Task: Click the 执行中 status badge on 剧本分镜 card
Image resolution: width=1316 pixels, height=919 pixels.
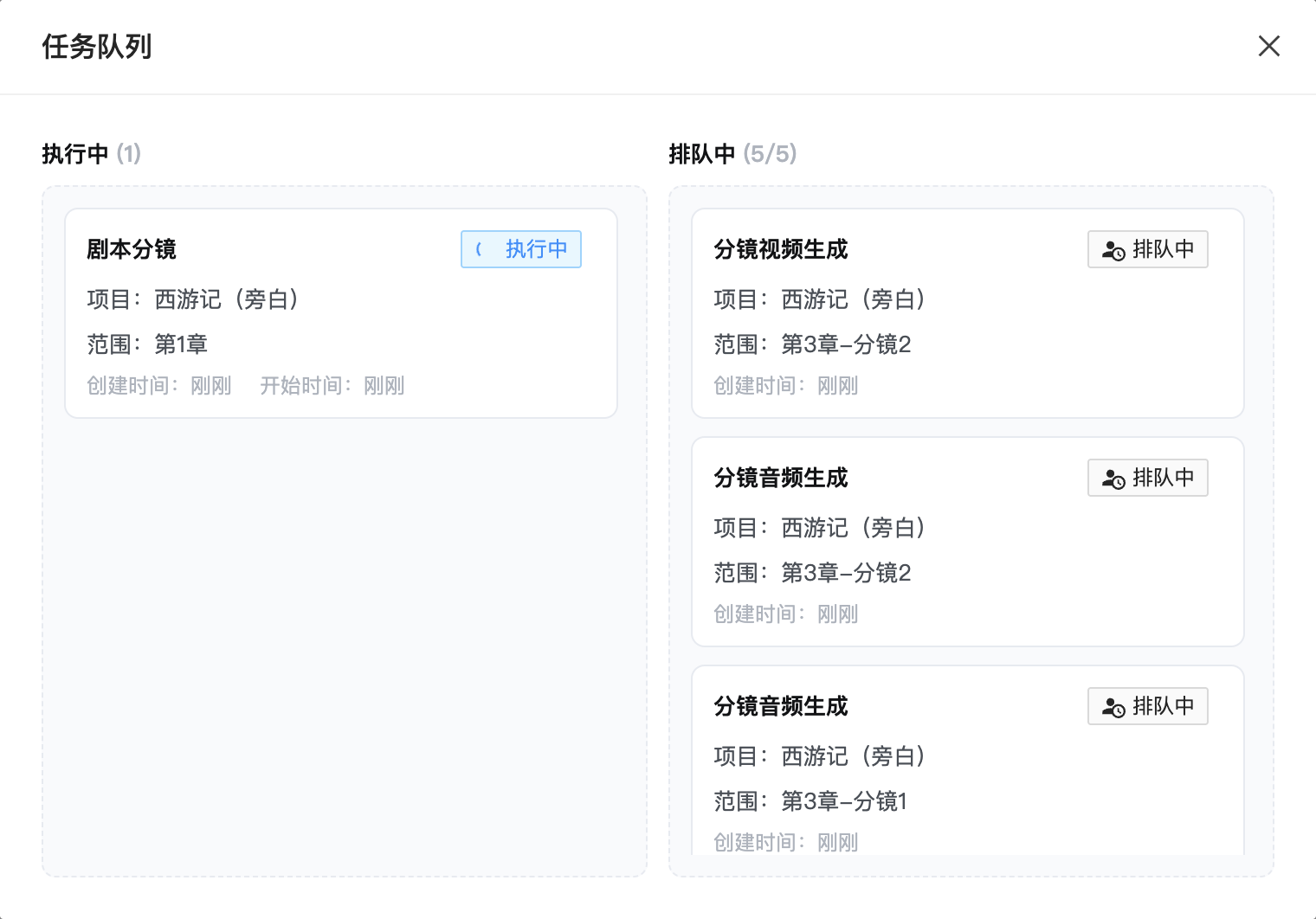Action: point(520,249)
